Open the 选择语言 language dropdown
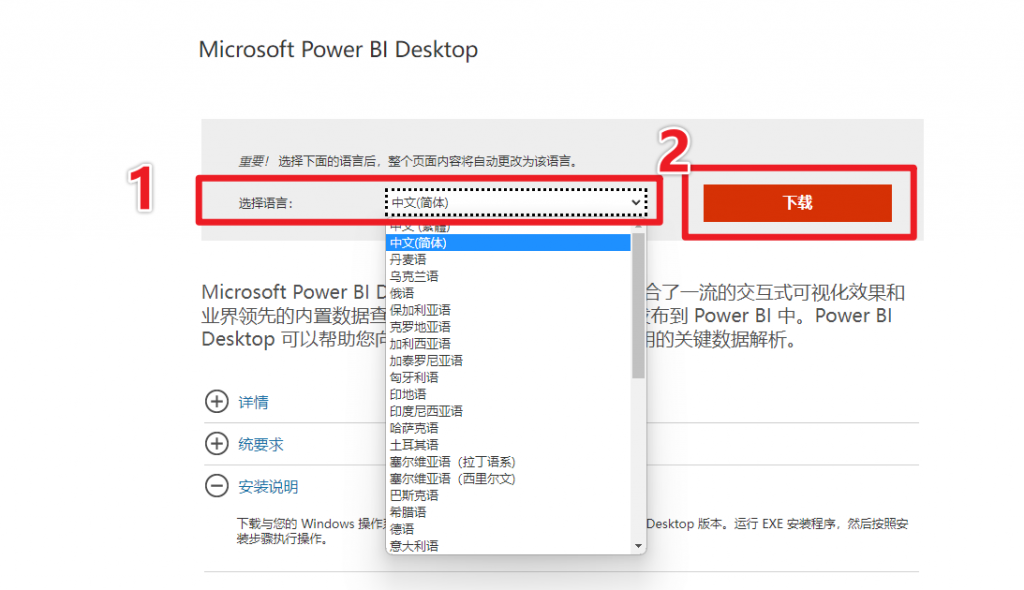The width and height of the screenshot is (1024, 590). point(516,203)
